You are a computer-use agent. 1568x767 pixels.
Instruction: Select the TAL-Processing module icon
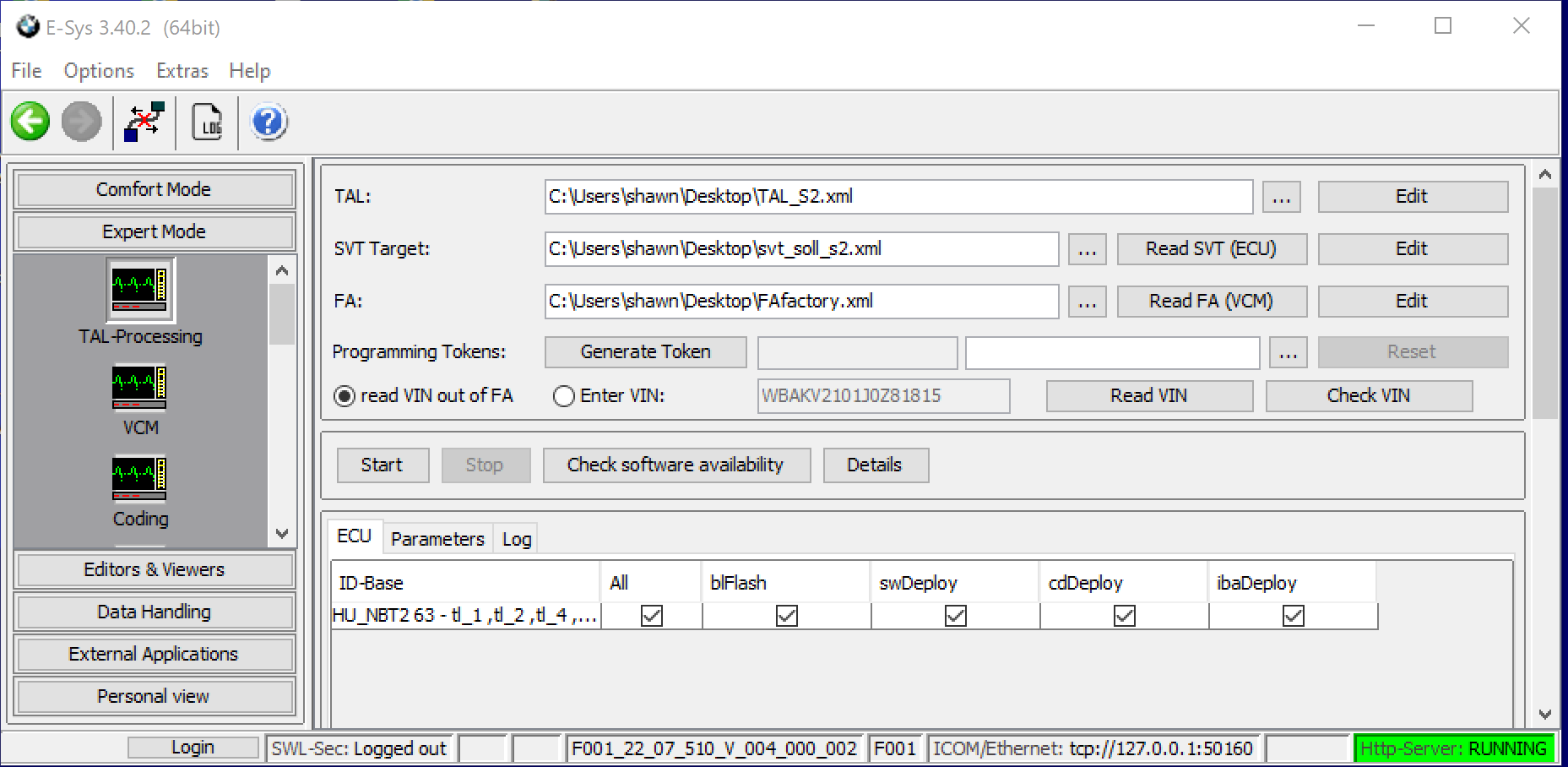click(x=140, y=290)
